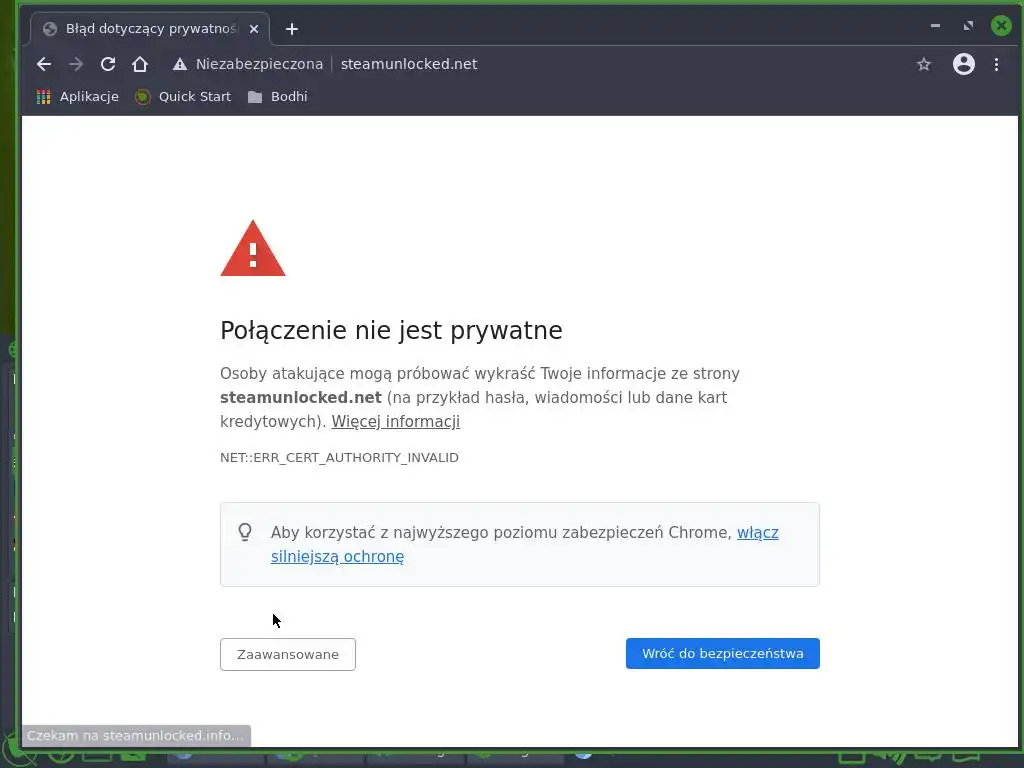Expand the Bodhi bookmarks folder
1024x768 pixels.
[x=278, y=97]
